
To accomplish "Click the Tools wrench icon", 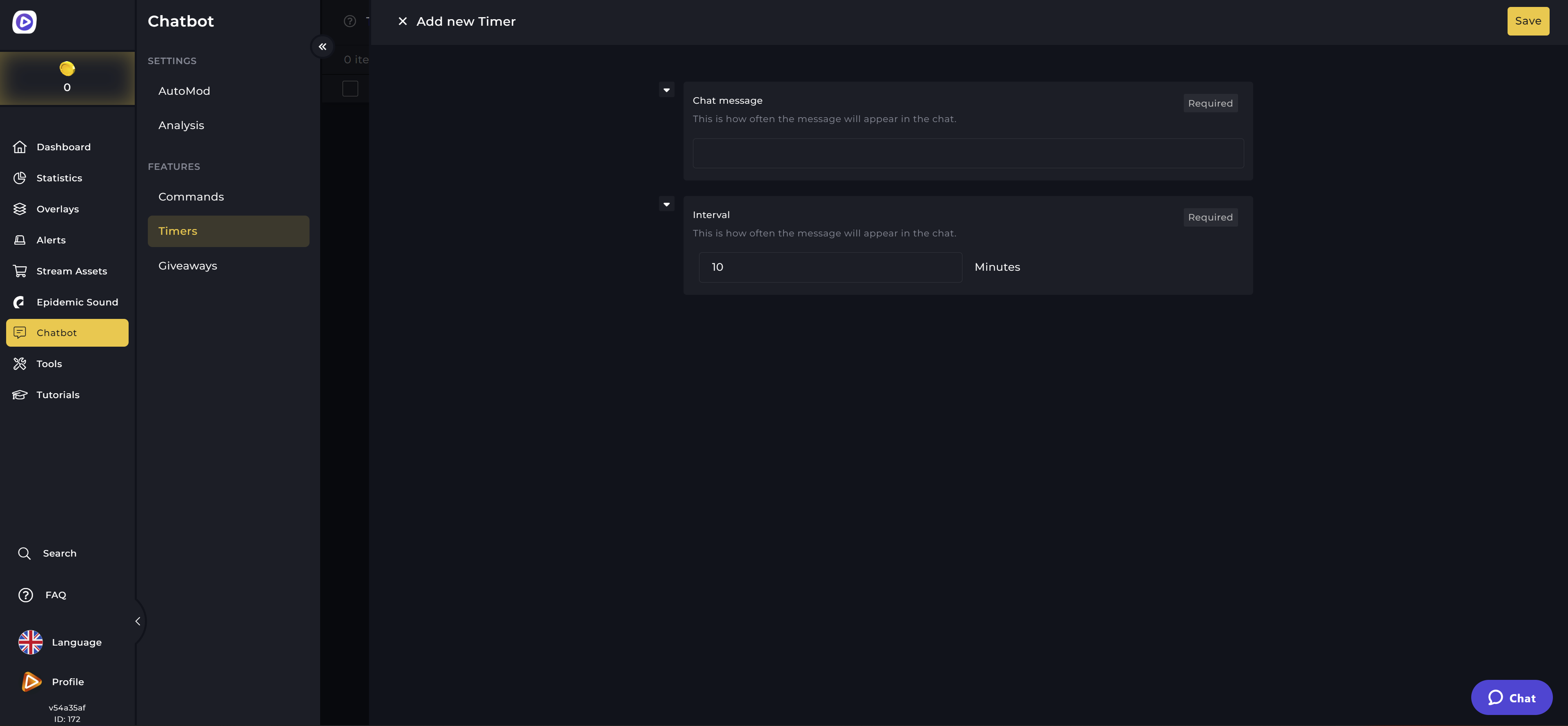I will coord(20,363).
